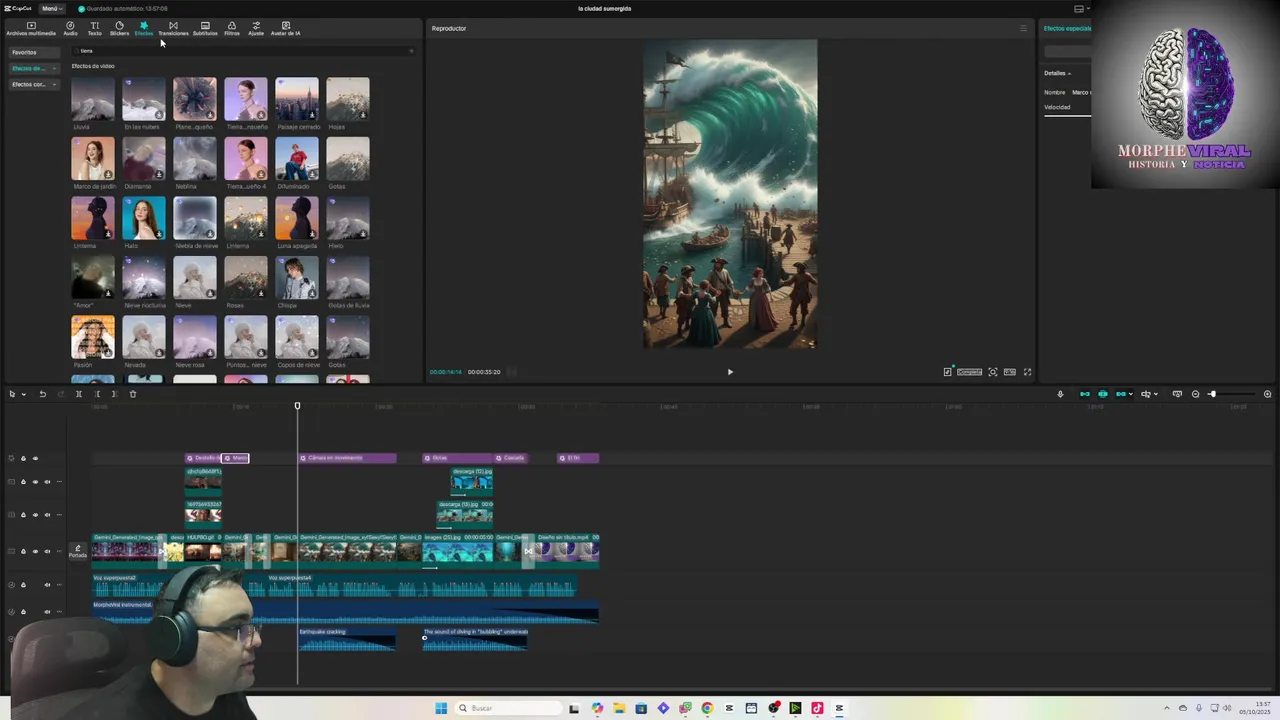Zoom out the timeline
The width and height of the screenshot is (1280, 720).
1195,394
